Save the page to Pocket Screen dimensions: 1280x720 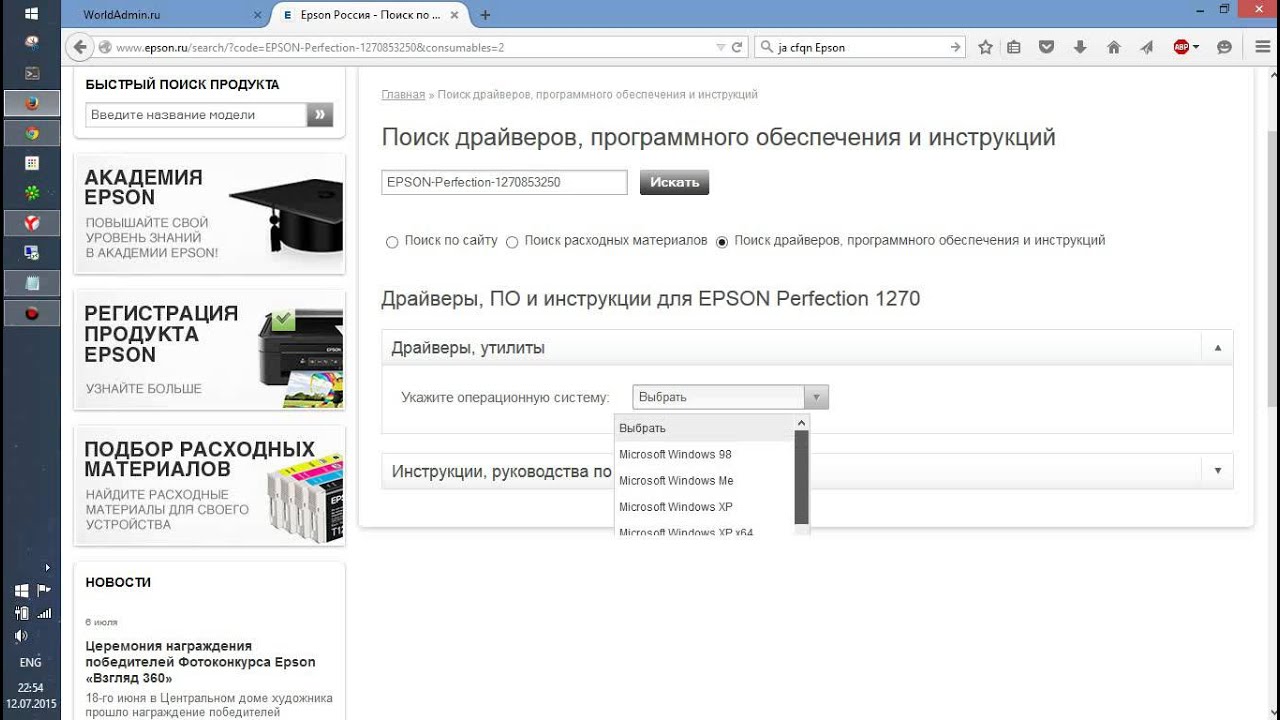pyautogui.click(x=1046, y=47)
